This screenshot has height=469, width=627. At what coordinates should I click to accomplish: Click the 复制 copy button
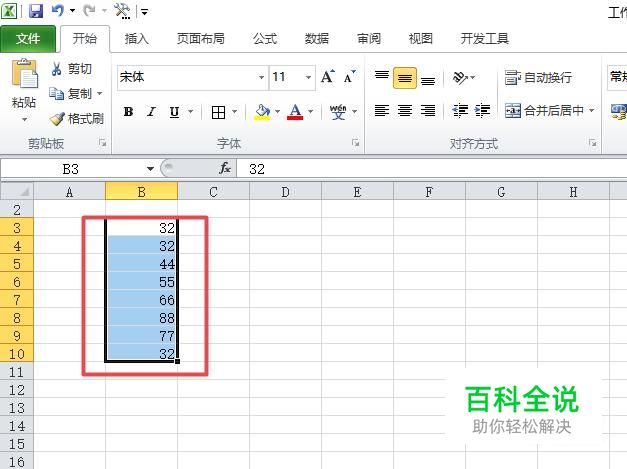coord(71,94)
